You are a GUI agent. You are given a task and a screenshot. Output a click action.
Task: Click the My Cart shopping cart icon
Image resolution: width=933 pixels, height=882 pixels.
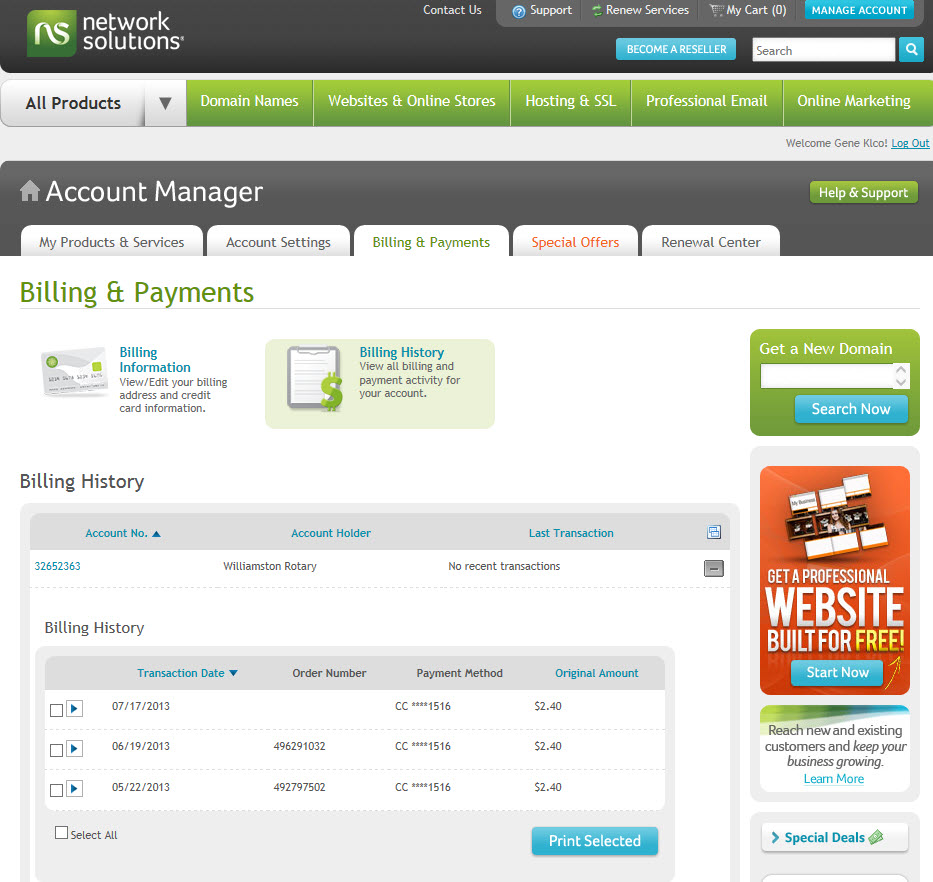coord(717,10)
